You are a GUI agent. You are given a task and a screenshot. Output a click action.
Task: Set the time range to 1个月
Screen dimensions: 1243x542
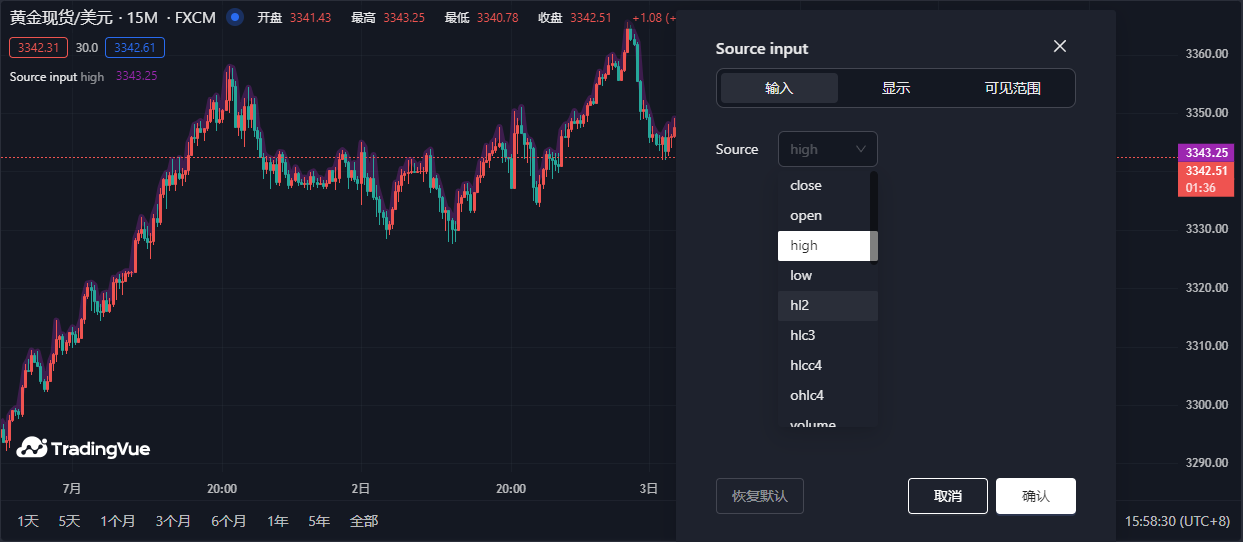click(117, 521)
